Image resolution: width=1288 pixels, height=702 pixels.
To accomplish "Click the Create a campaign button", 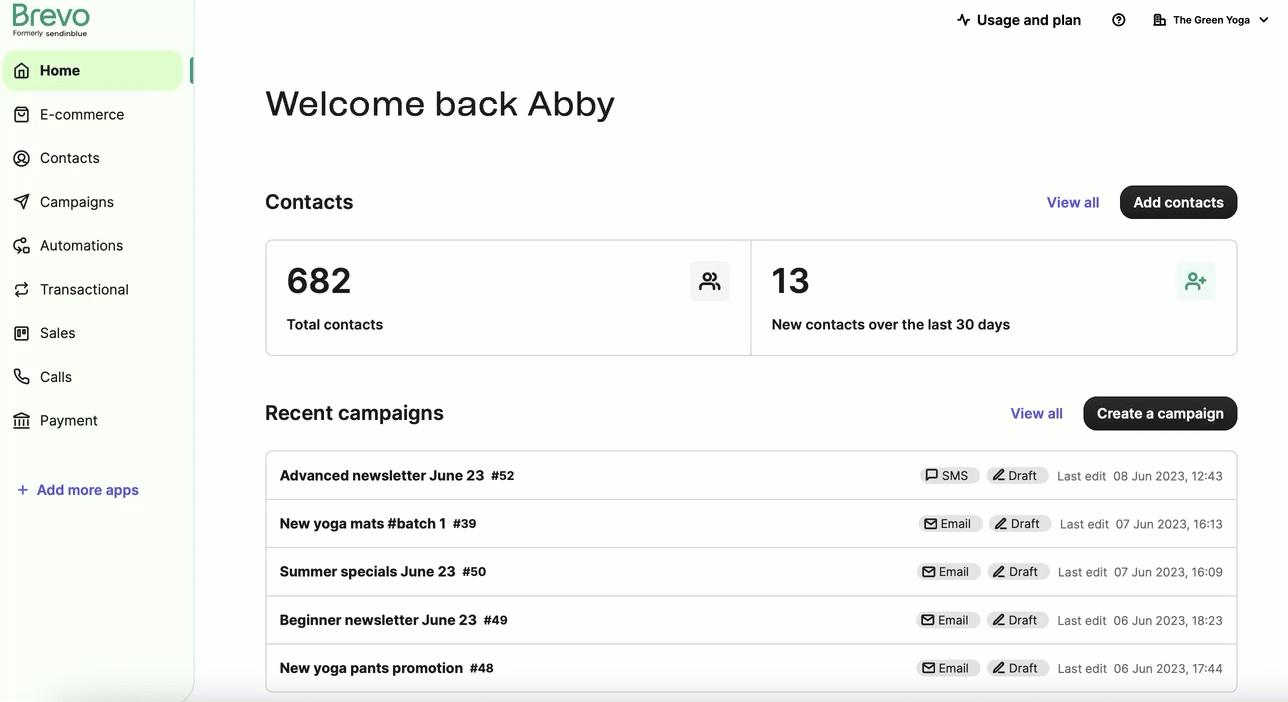I will pos(1159,413).
